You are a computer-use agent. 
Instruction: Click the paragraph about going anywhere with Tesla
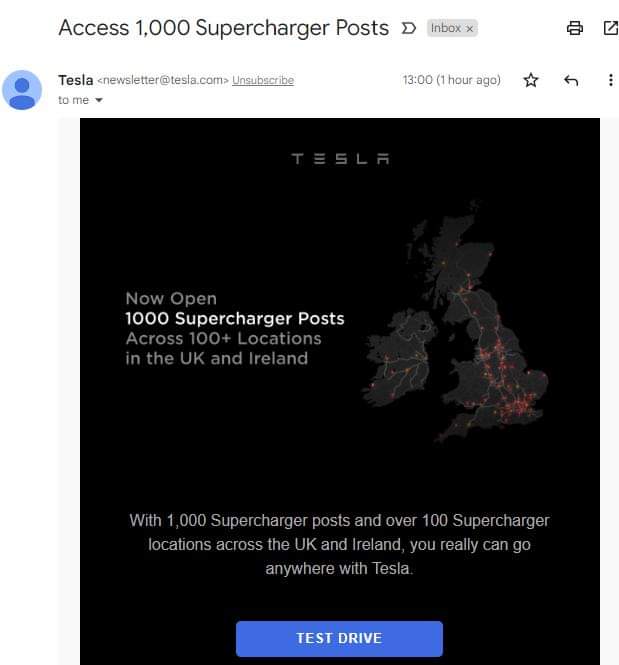click(339, 544)
